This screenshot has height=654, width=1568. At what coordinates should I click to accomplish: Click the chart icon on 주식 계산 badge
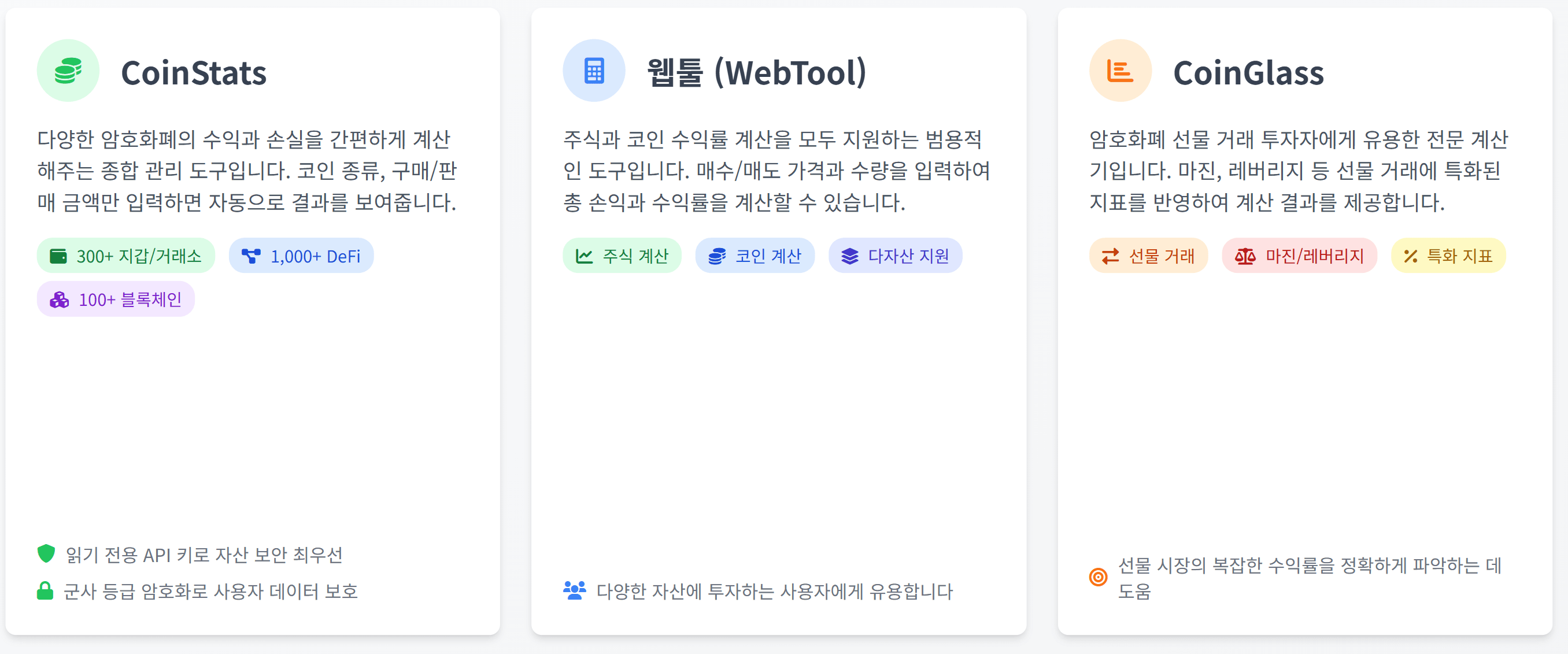[585, 256]
